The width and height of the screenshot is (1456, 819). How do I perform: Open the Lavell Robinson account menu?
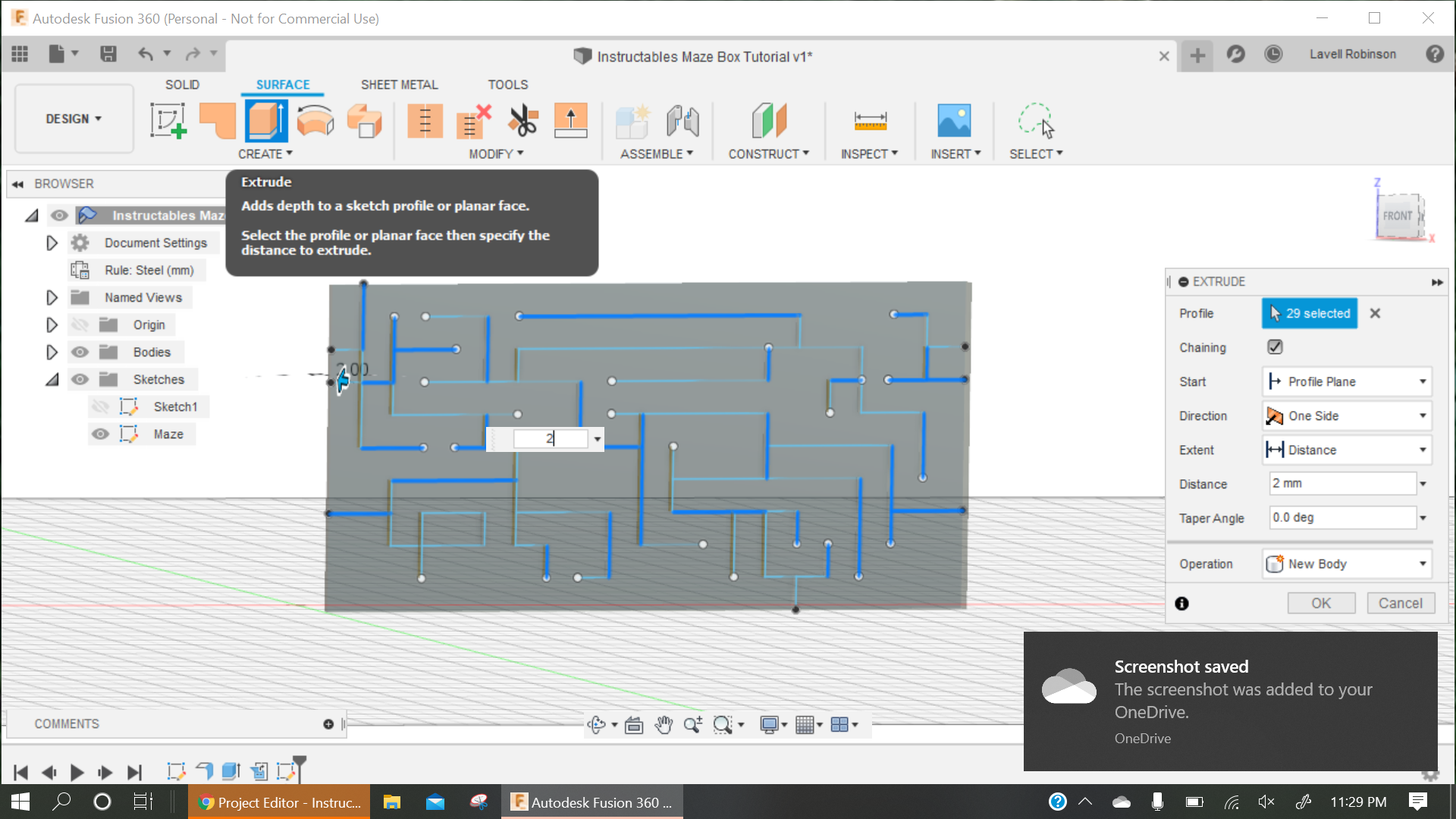coord(1352,54)
